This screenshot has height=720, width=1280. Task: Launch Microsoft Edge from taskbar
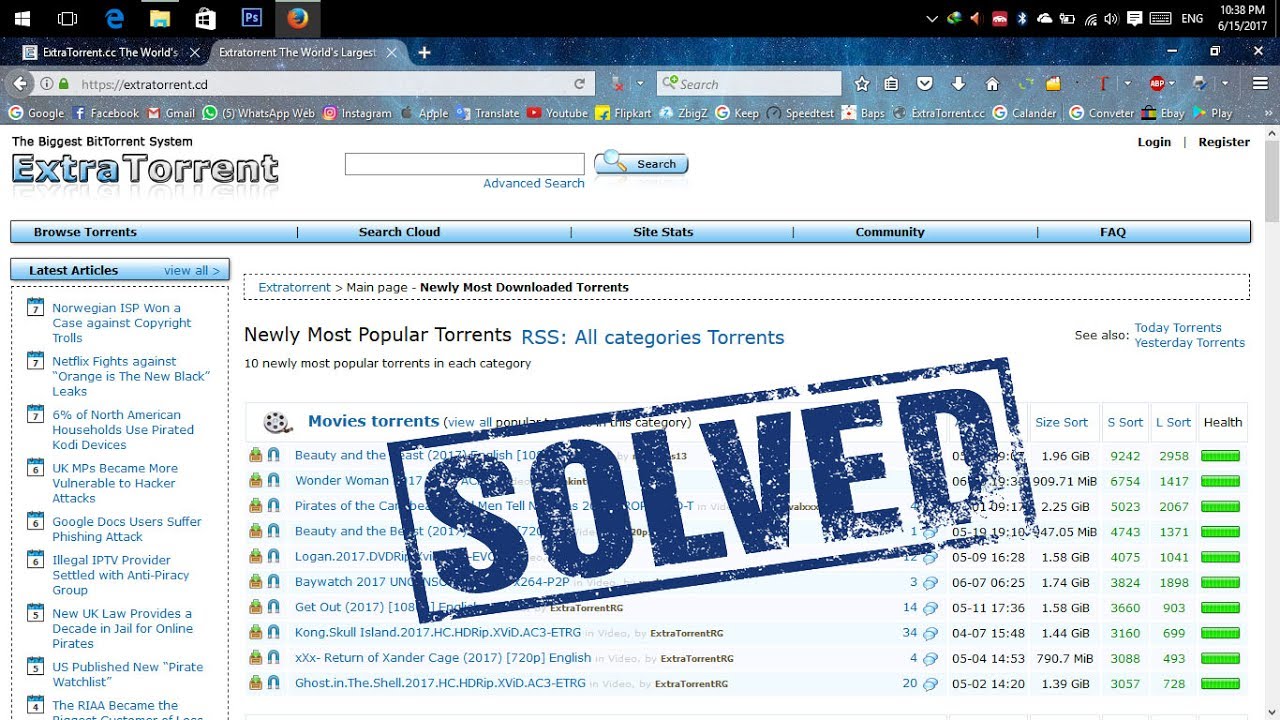(x=115, y=18)
